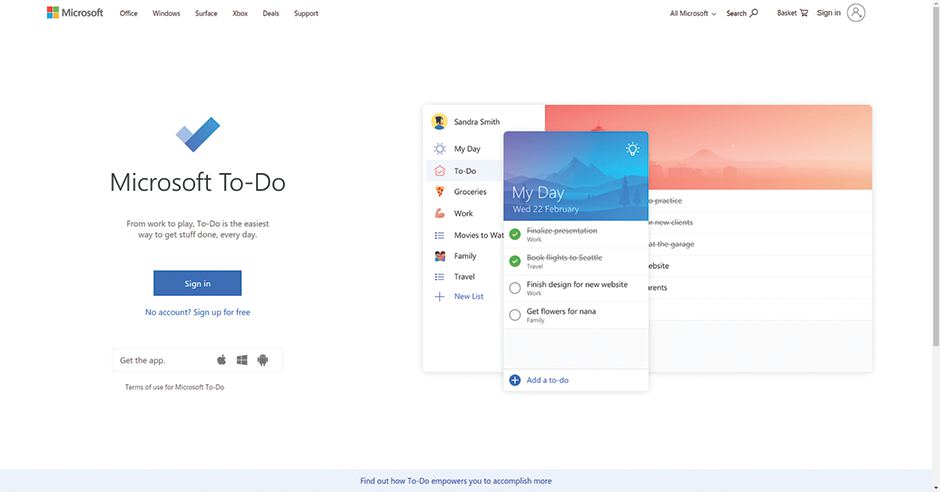The width and height of the screenshot is (940, 492).
Task: Open Terms of use for Microsoft To-Do
Action: click(x=174, y=387)
